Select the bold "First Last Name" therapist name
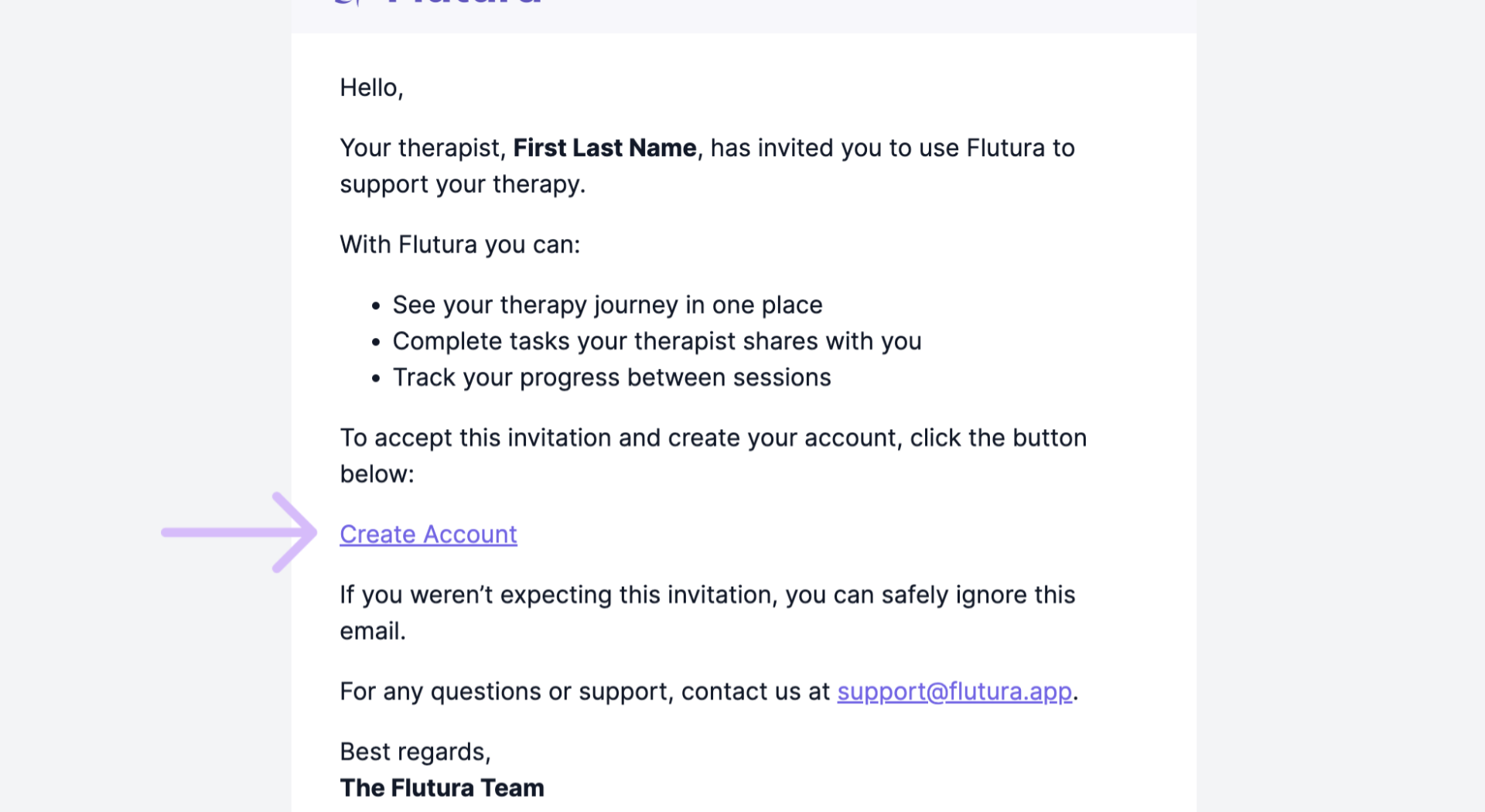 pyautogui.click(x=604, y=148)
